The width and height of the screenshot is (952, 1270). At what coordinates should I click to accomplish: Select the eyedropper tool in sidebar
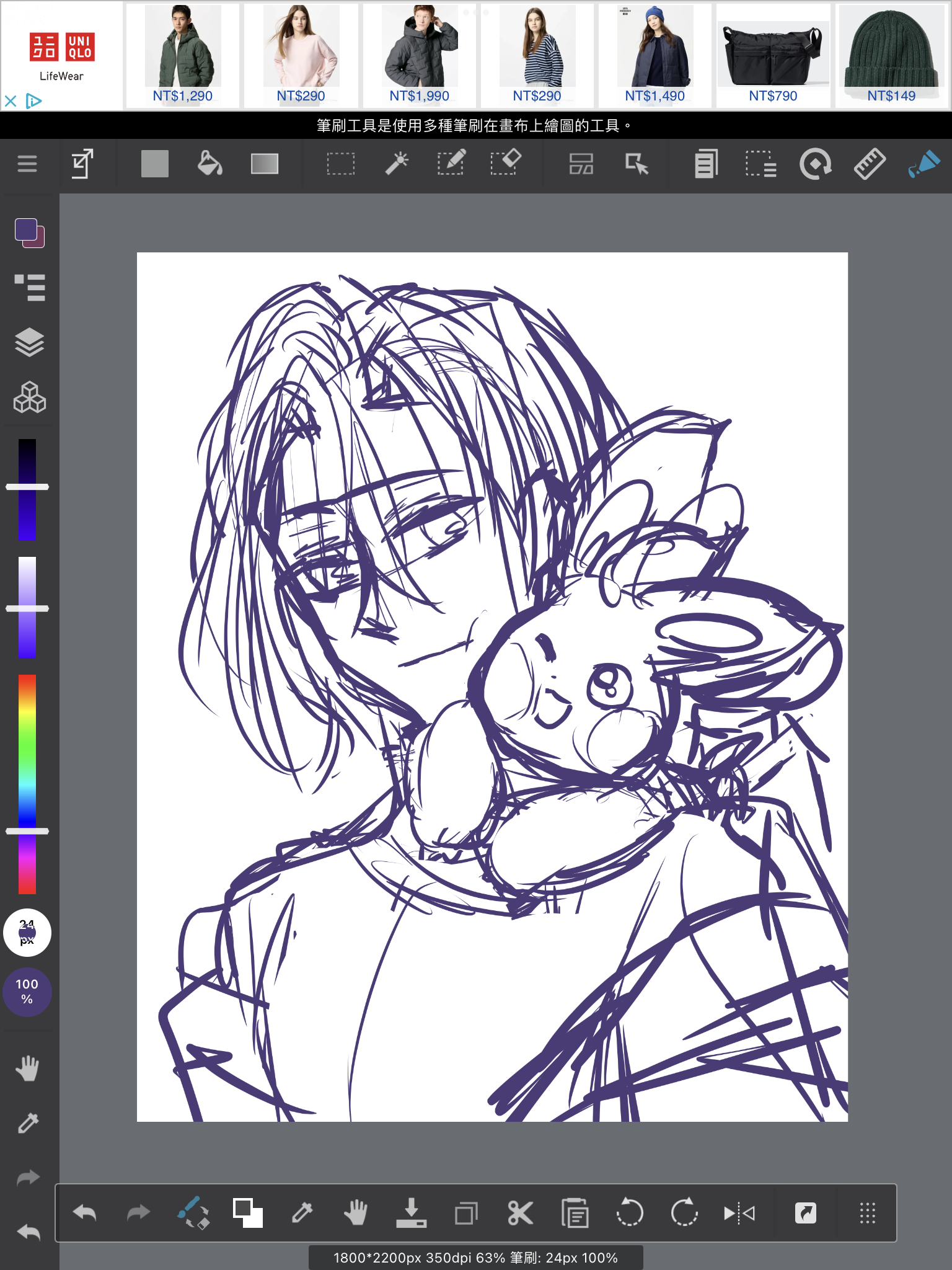tap(28, 1123)
